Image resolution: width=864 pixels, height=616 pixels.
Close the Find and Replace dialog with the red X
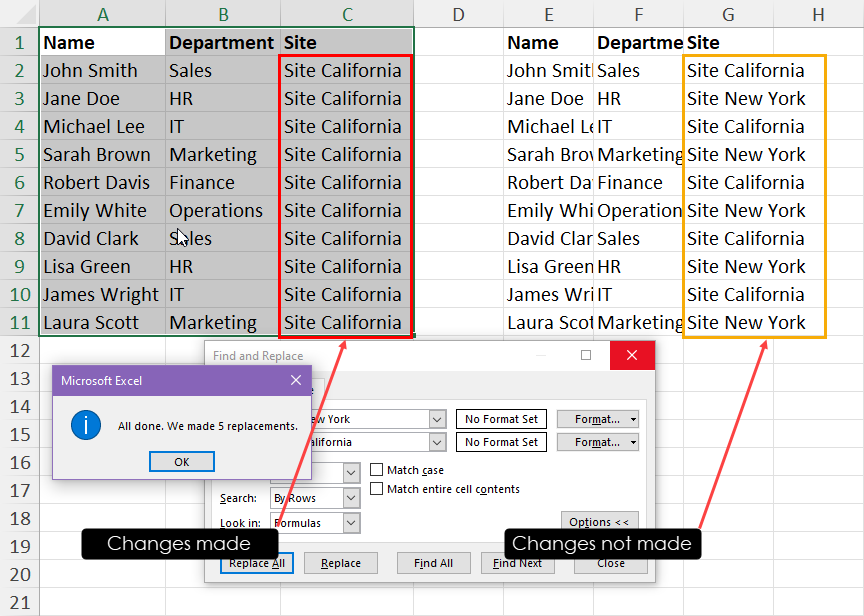click(632, 355)
